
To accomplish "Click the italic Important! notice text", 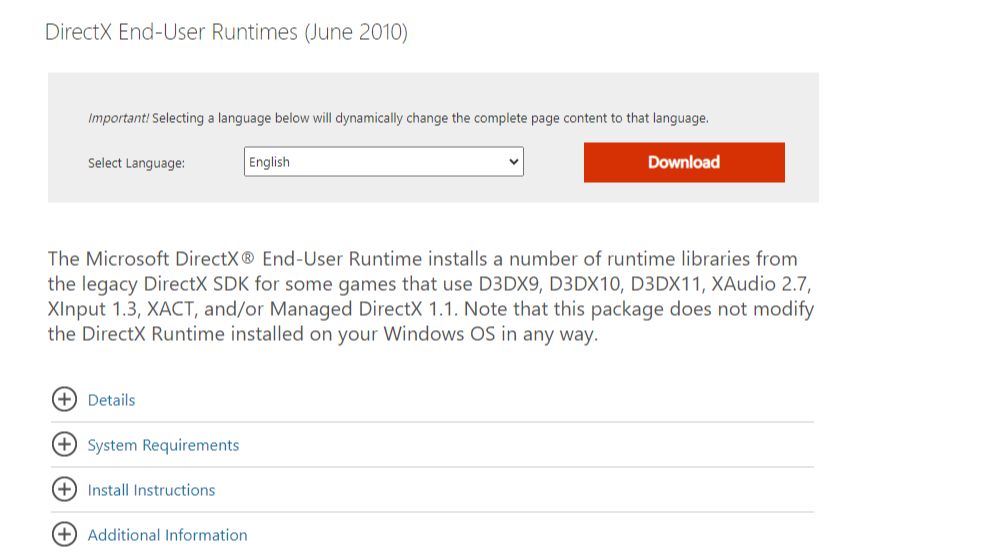I will [x=118, y=118].
